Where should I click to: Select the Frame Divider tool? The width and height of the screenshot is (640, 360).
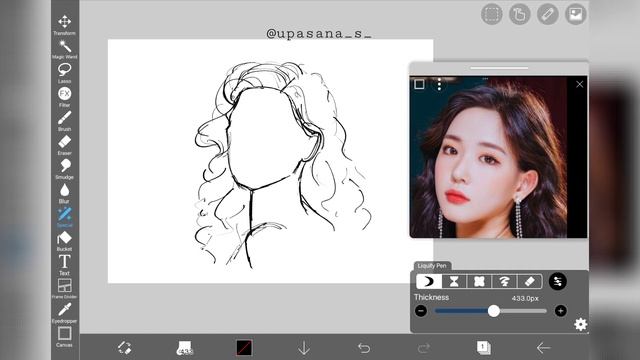[64, 288]
